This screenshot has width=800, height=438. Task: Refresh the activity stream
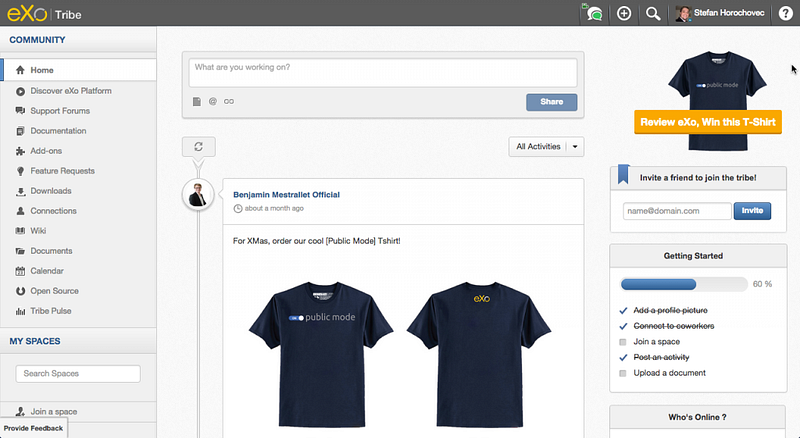pos(198,147)
